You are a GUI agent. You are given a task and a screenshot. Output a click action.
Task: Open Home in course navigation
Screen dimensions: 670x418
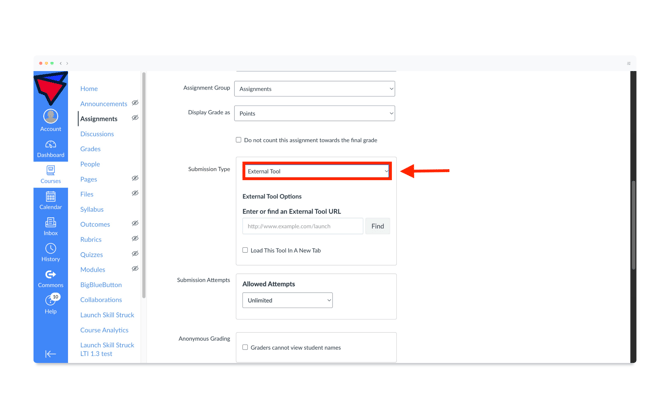click(89, 88)
